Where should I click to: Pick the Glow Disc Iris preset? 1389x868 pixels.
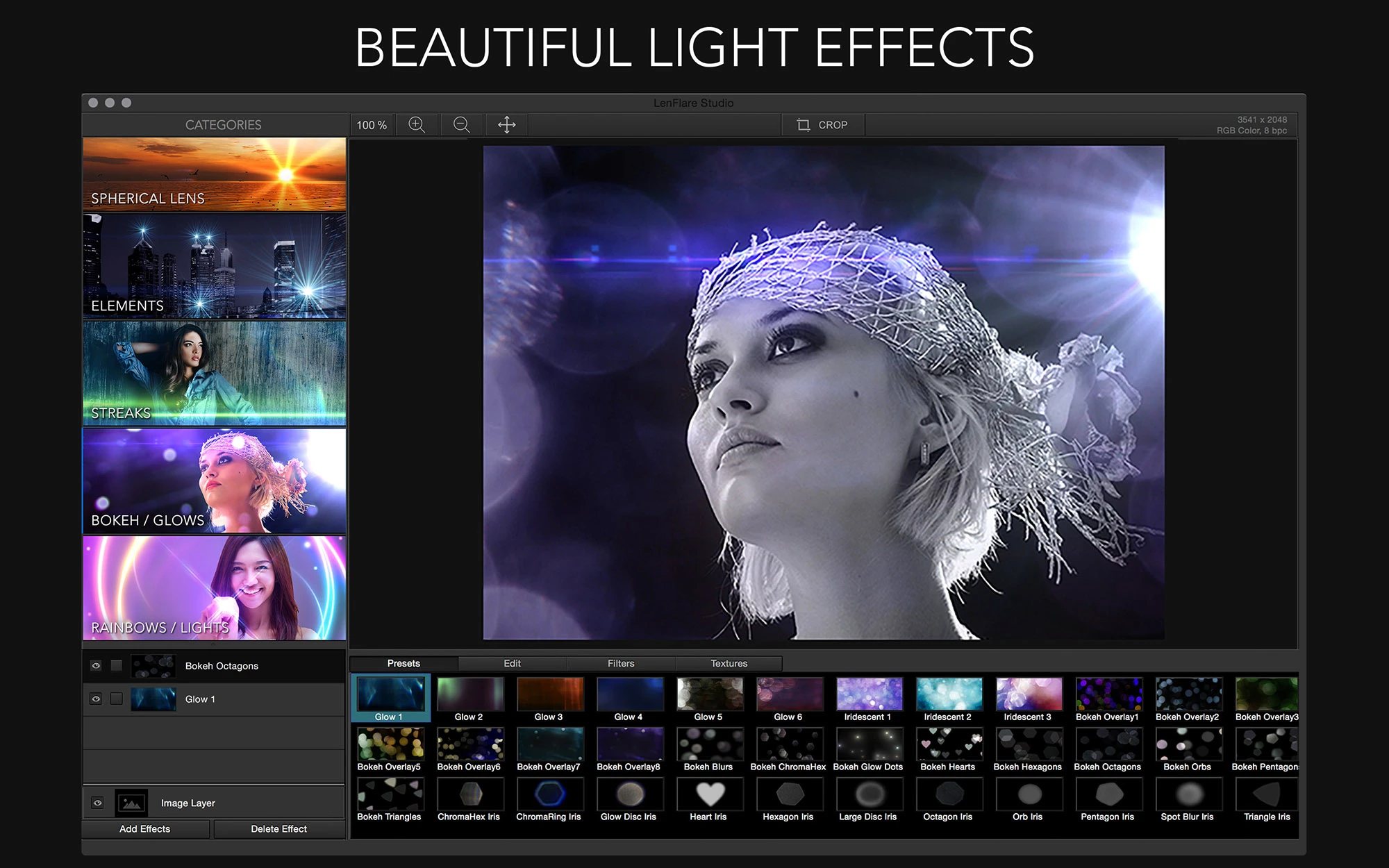(x=629, y=794)
